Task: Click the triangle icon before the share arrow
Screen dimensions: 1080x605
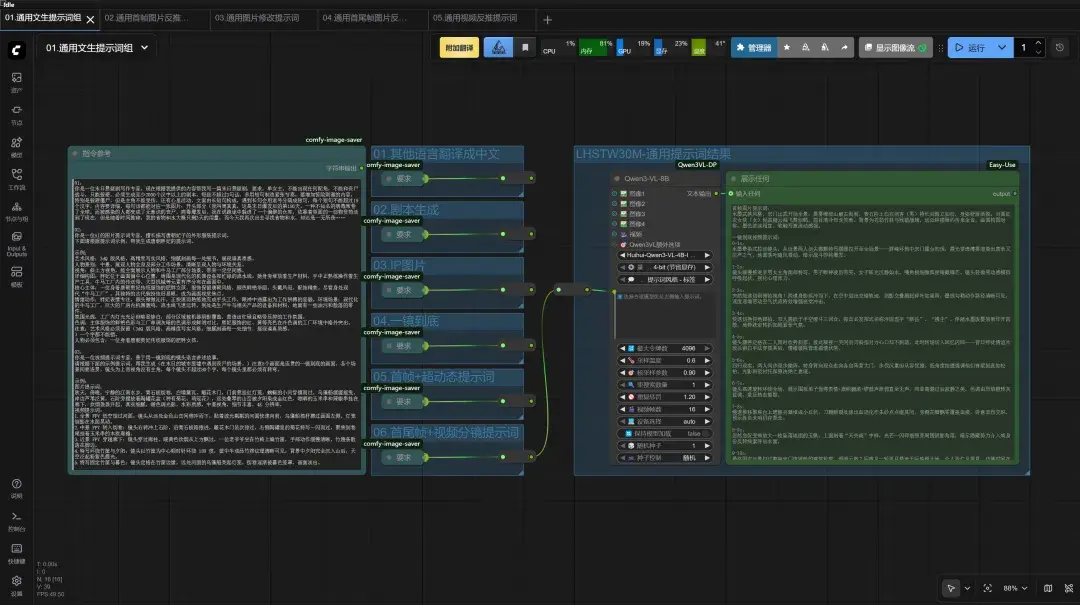Action: [x=825, y=48]
